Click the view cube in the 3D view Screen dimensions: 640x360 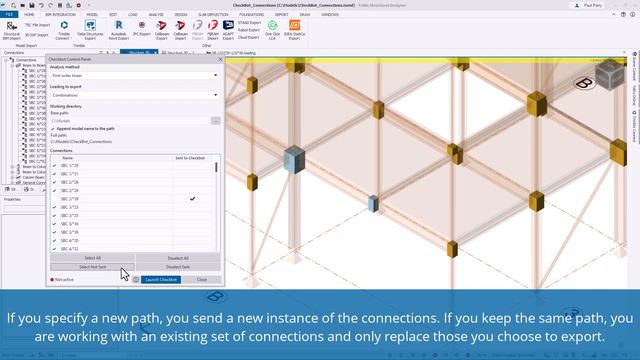pos(610,75)
